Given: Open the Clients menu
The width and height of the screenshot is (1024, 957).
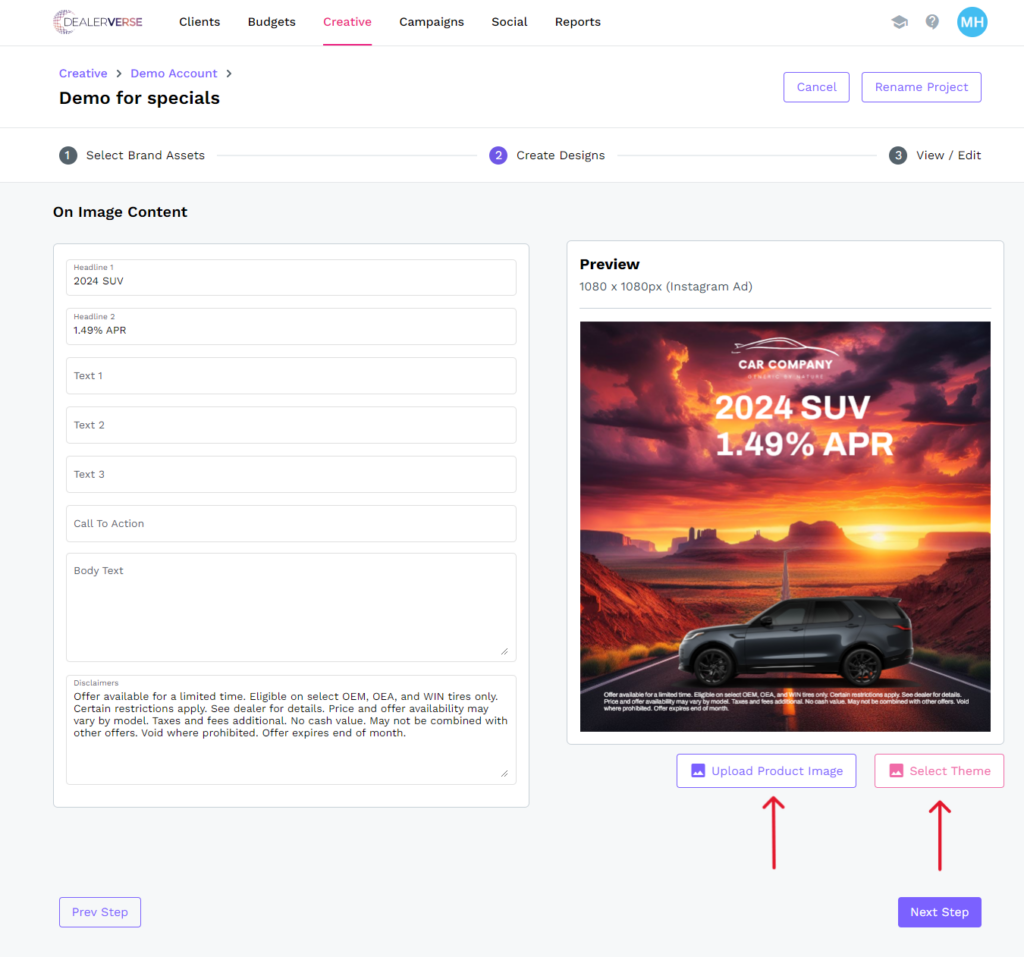Looking at the screenshot, I should tap(199, 22).
